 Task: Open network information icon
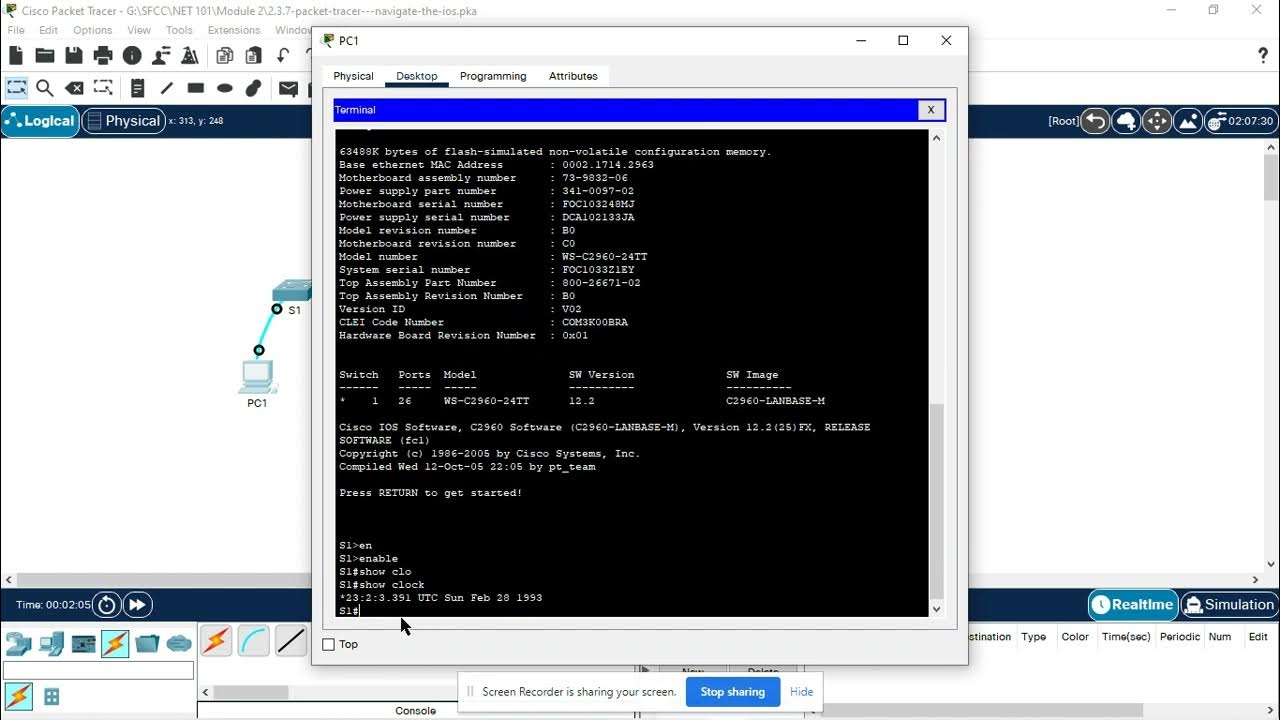click(132, 56)
